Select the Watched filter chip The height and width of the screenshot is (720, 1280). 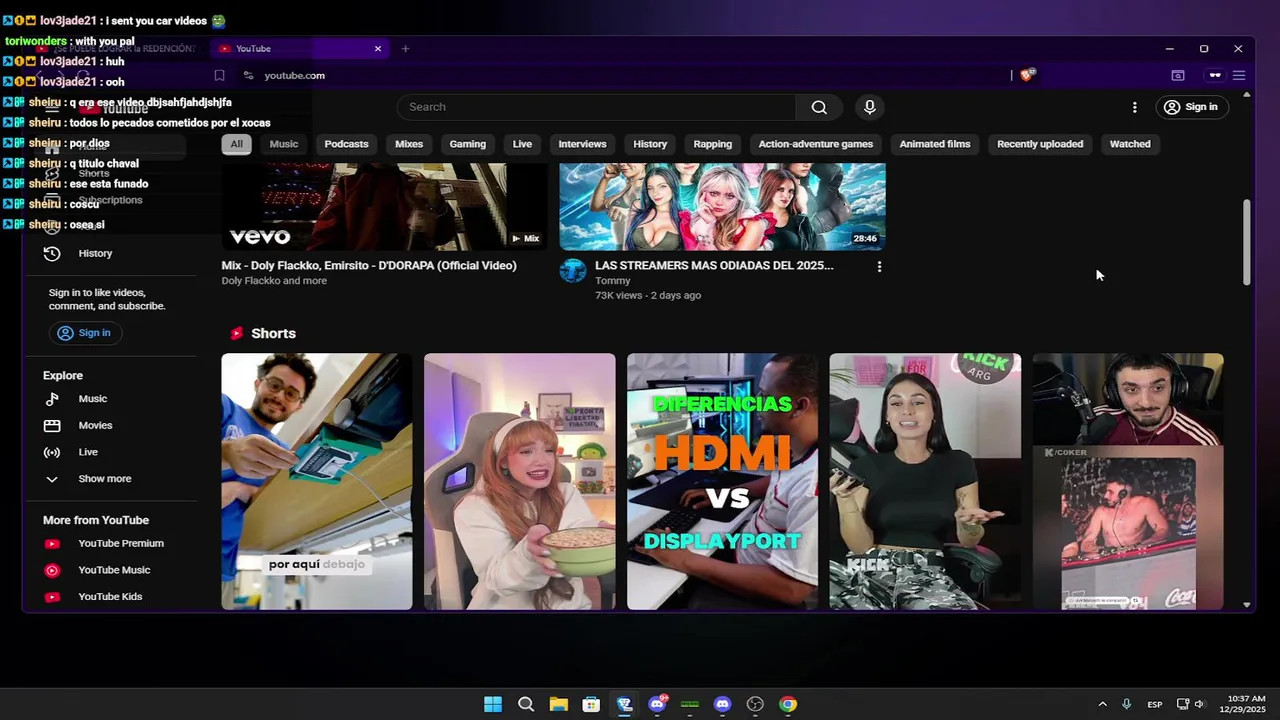click(x=1130, y=144)
